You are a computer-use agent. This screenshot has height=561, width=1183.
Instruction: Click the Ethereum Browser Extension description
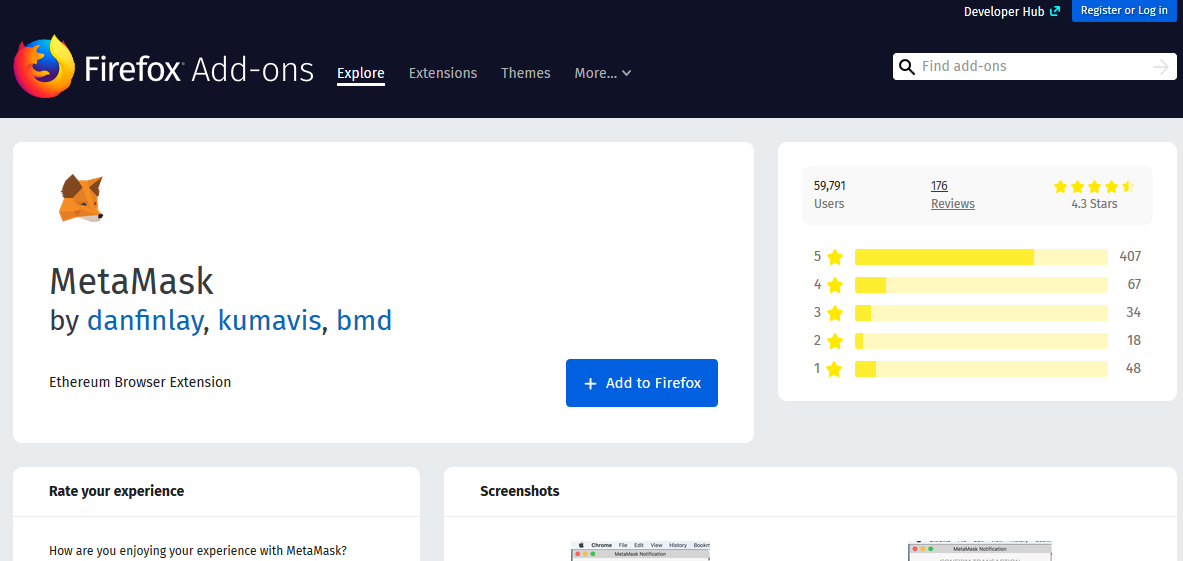pyautogui.click(x=140, y=382)
